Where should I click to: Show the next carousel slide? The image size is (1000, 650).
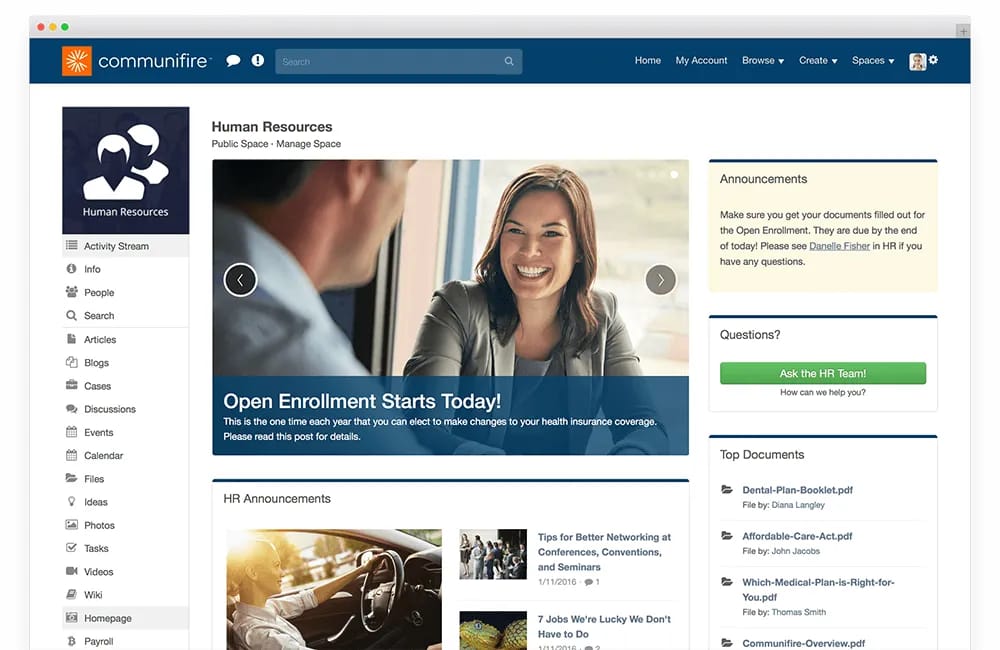click(x=661, y=279)
